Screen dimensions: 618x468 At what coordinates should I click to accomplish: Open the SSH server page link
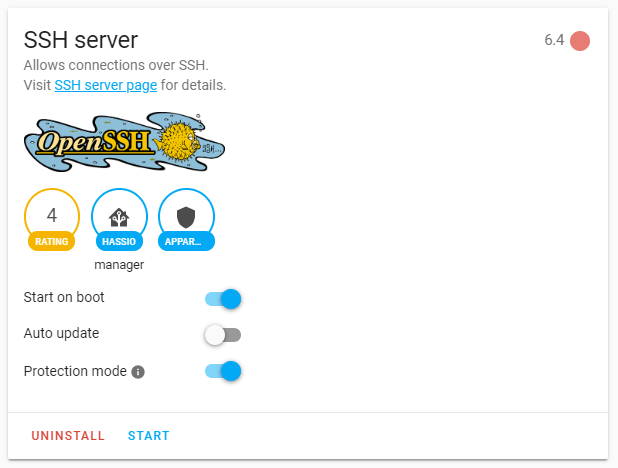(106, 85)
